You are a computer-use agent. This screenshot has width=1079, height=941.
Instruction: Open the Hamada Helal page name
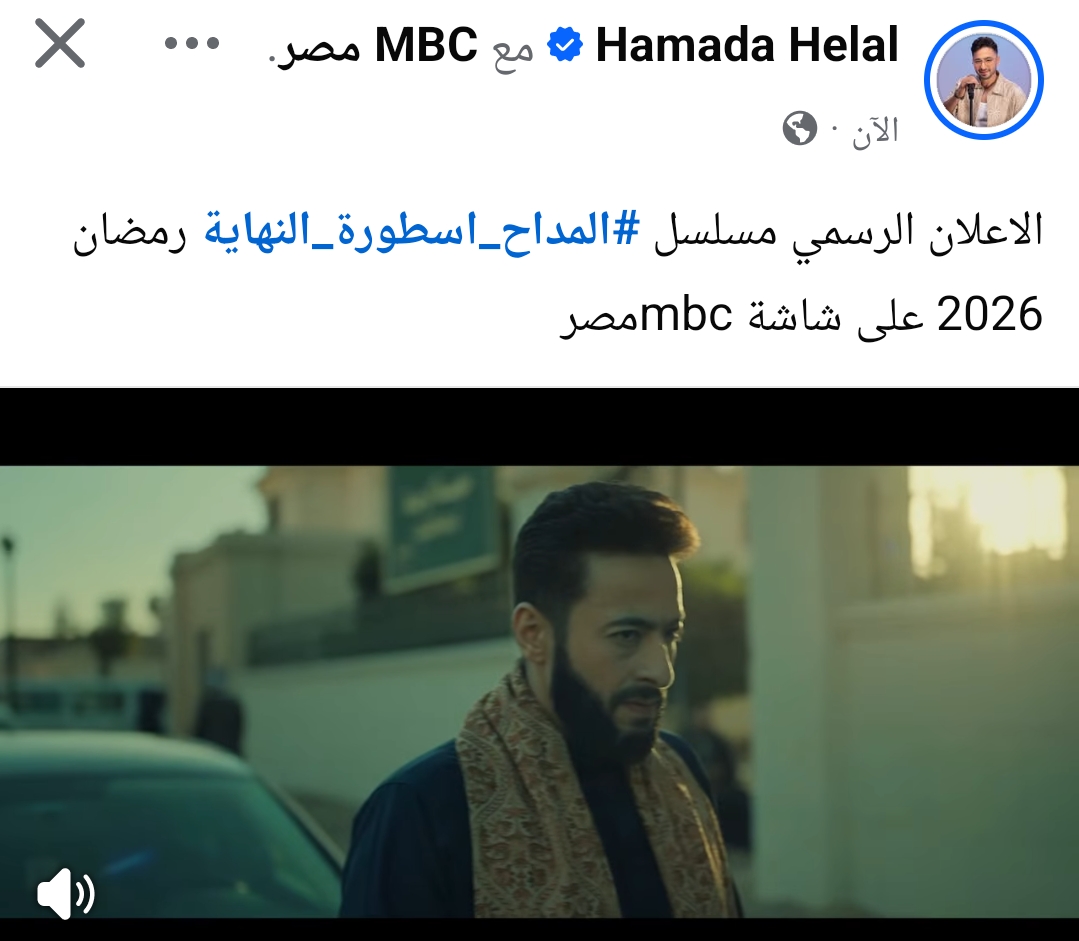coord(747,45)
